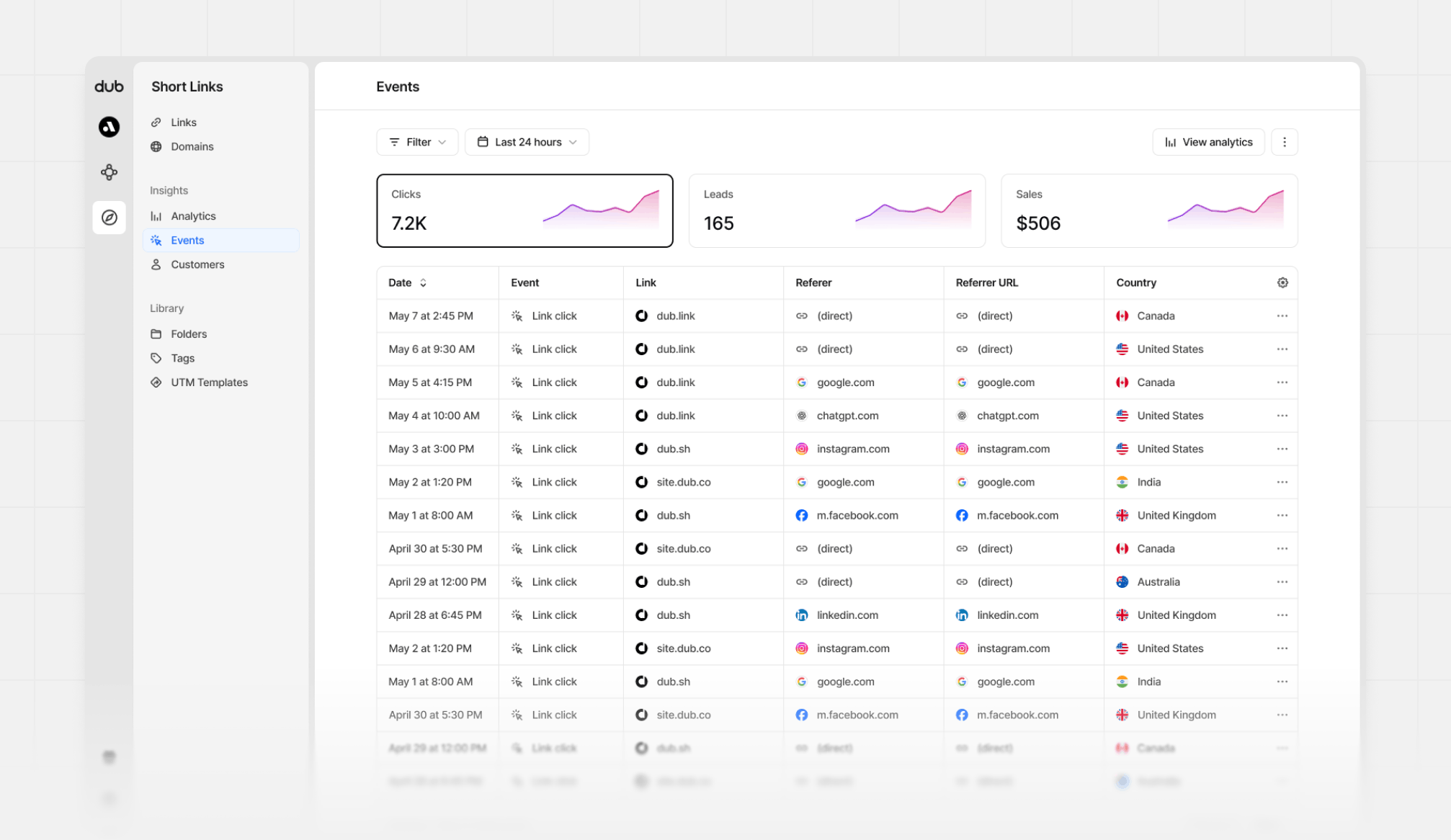
Task: Select the Sales $506 stat card
Action: click(x=1149, y=210)
